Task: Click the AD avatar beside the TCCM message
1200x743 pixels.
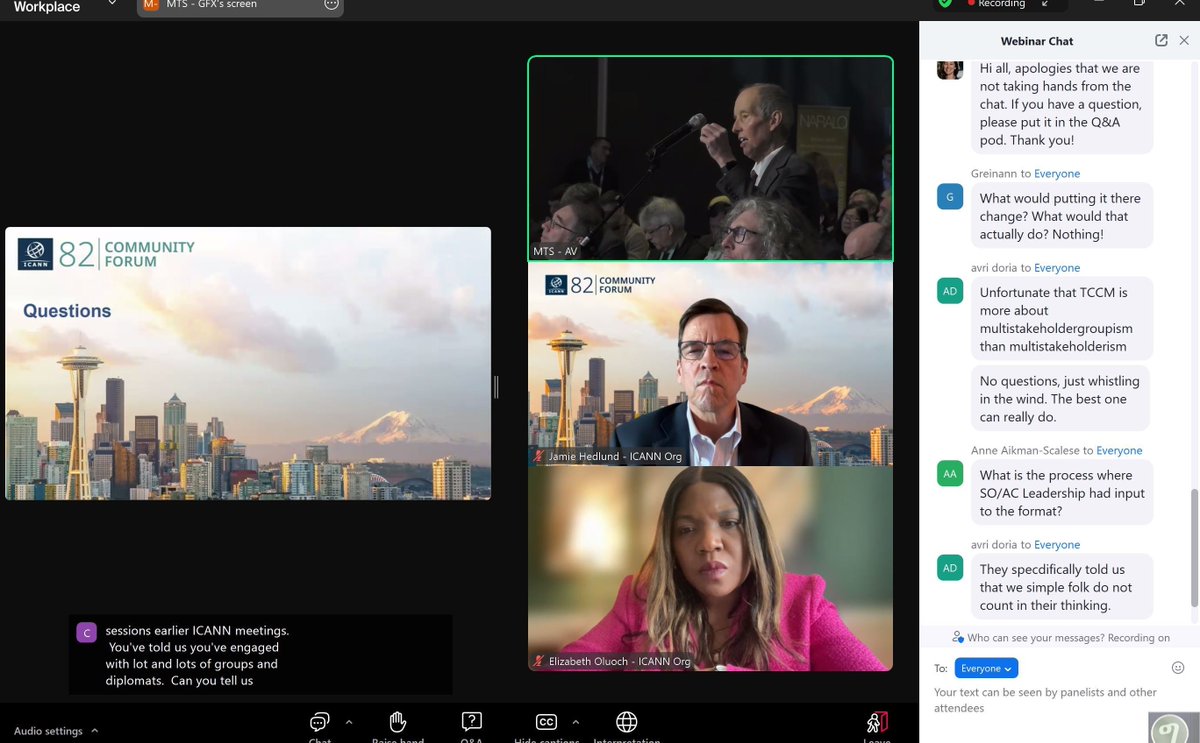Action: click(950, 291)
